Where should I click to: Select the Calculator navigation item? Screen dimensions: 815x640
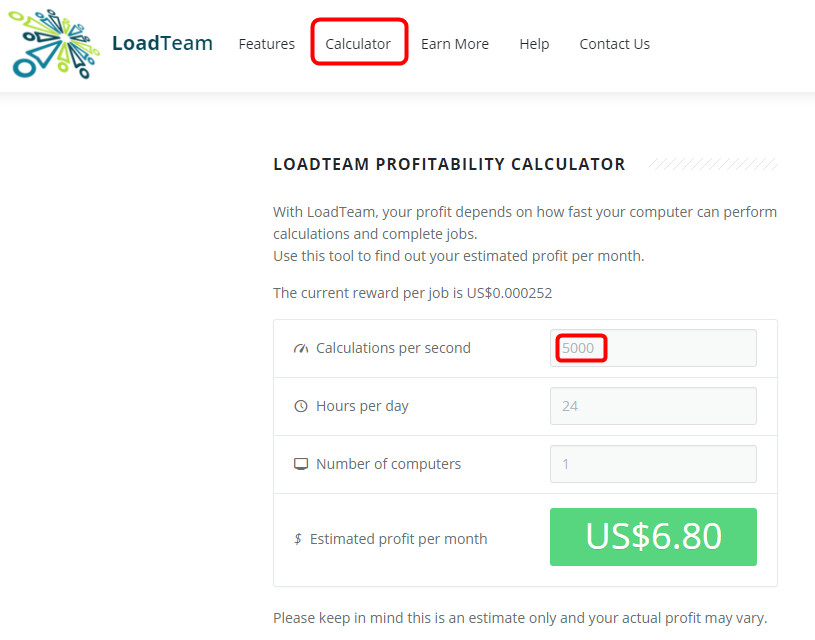coord(358,44)
